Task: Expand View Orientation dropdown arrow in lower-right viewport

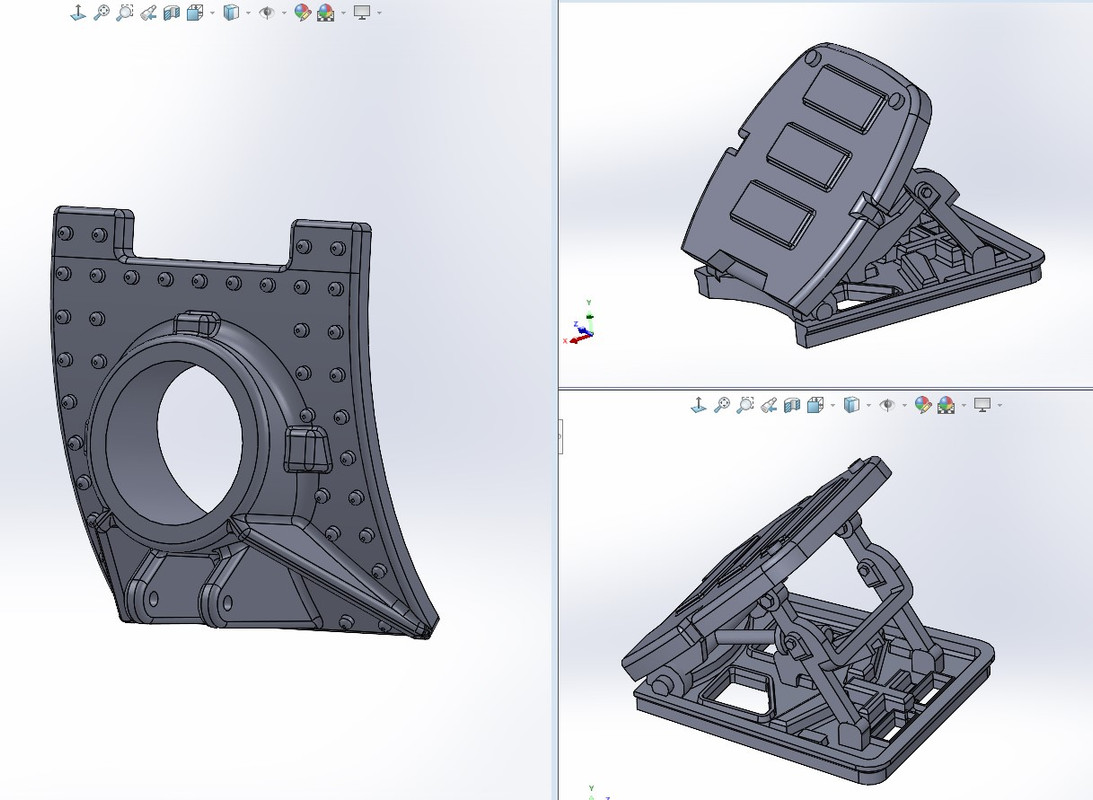Action: point(832,405)
